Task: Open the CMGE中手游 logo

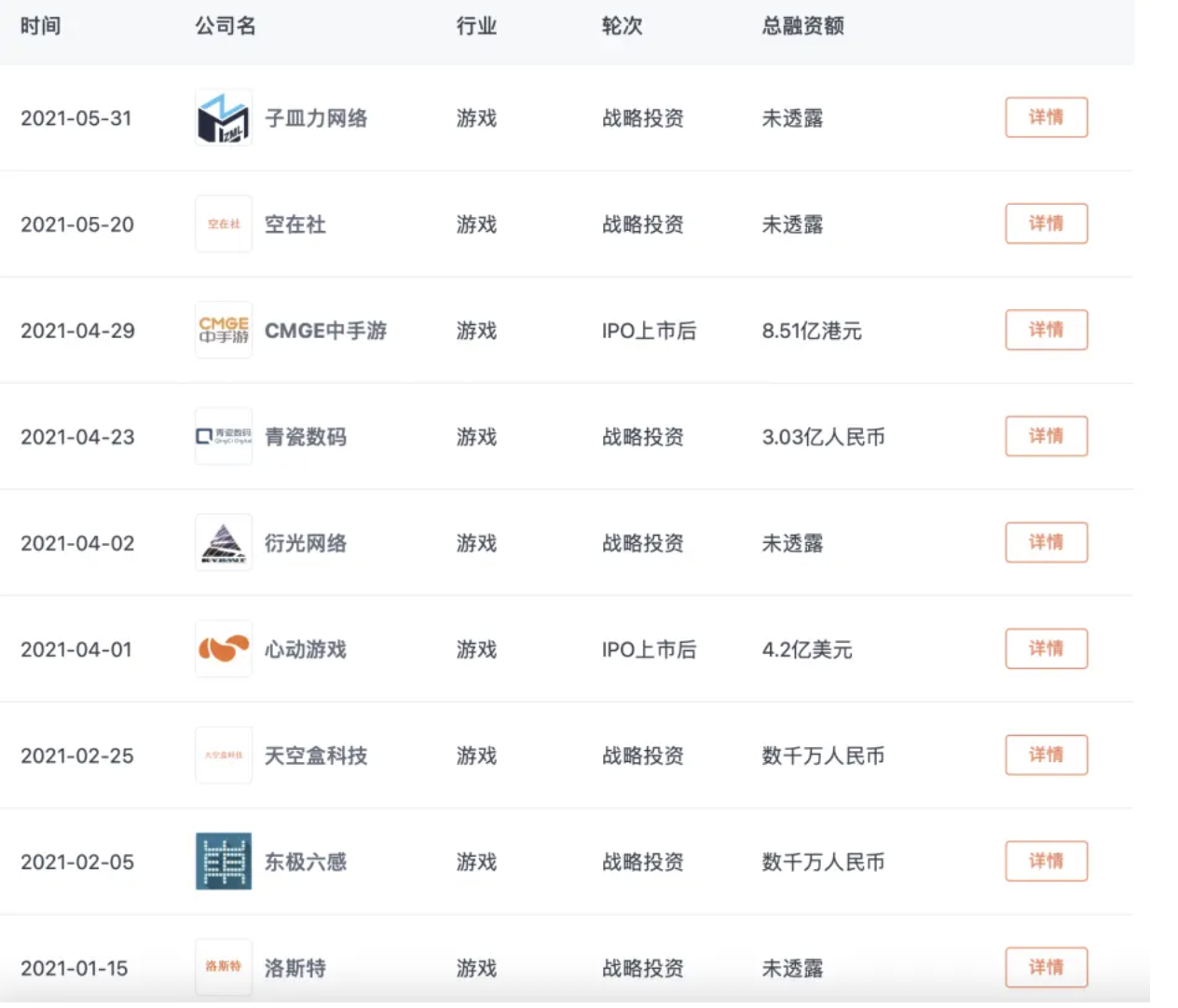Action: pyautogui.click(x=223, y=331)
